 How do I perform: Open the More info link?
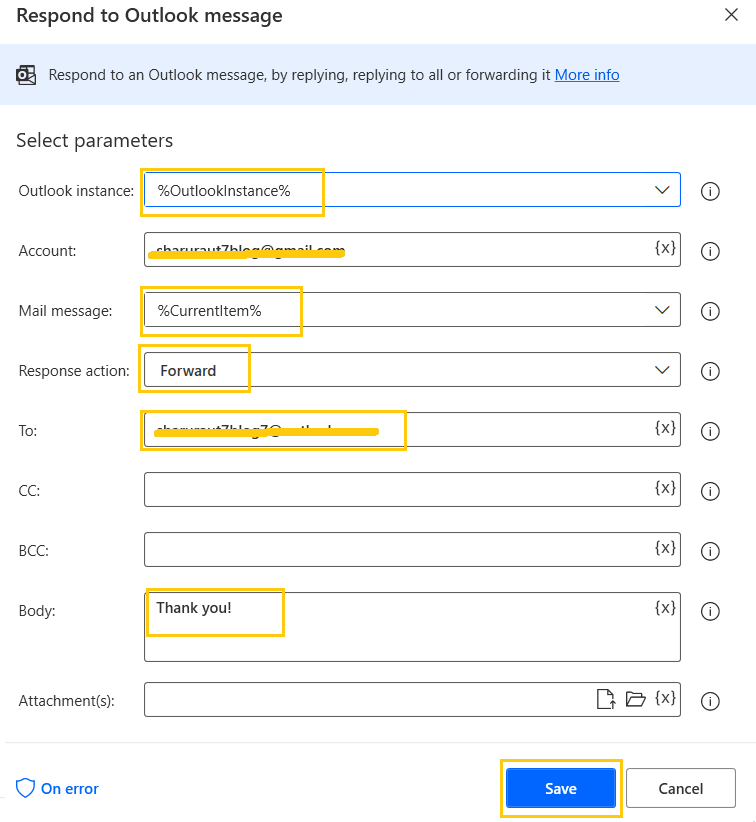pyautogui.click(x=587, y=74)
